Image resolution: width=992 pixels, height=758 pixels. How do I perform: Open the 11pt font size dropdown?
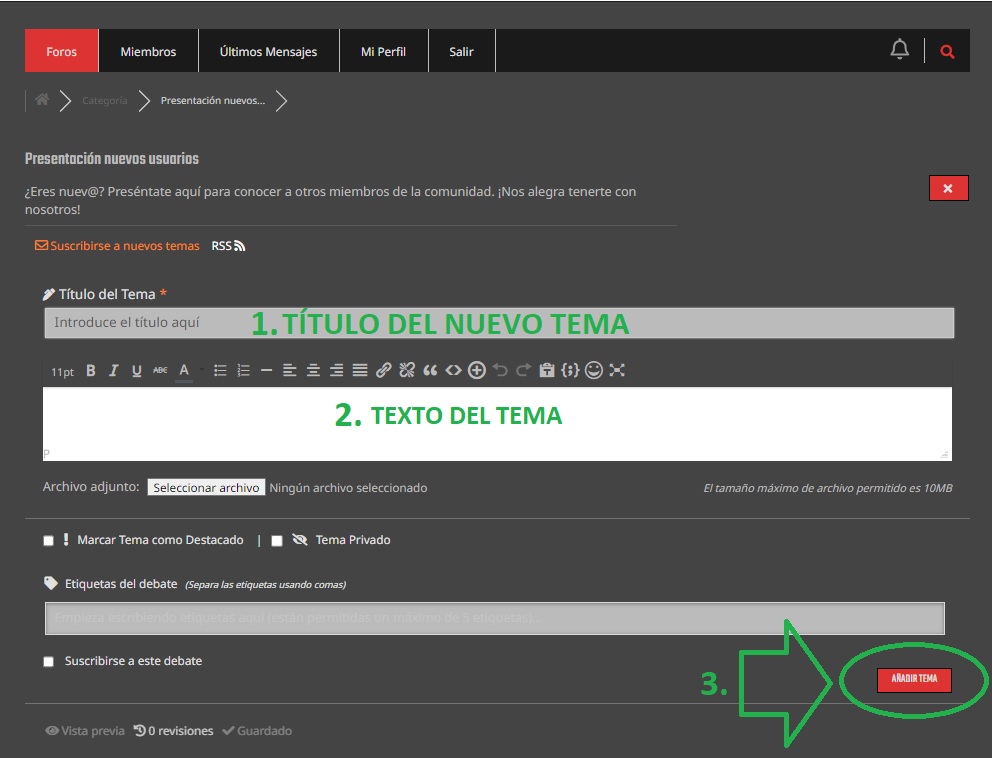point(62,372)
